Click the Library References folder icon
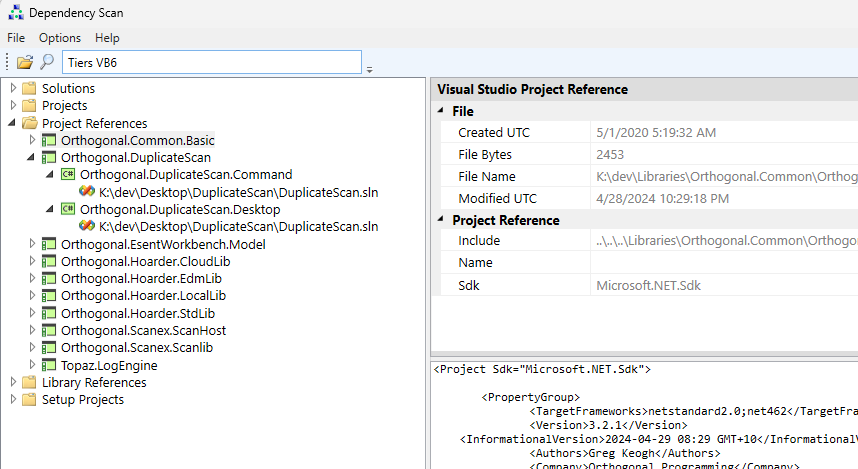858x469 pixels. click(29, 382)
